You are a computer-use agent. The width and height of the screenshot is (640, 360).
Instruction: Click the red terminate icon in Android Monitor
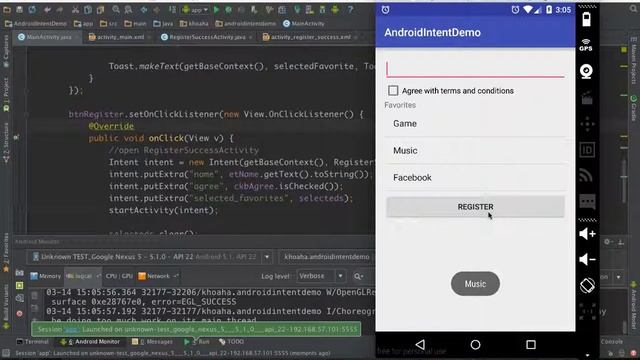tap(19, 313)
